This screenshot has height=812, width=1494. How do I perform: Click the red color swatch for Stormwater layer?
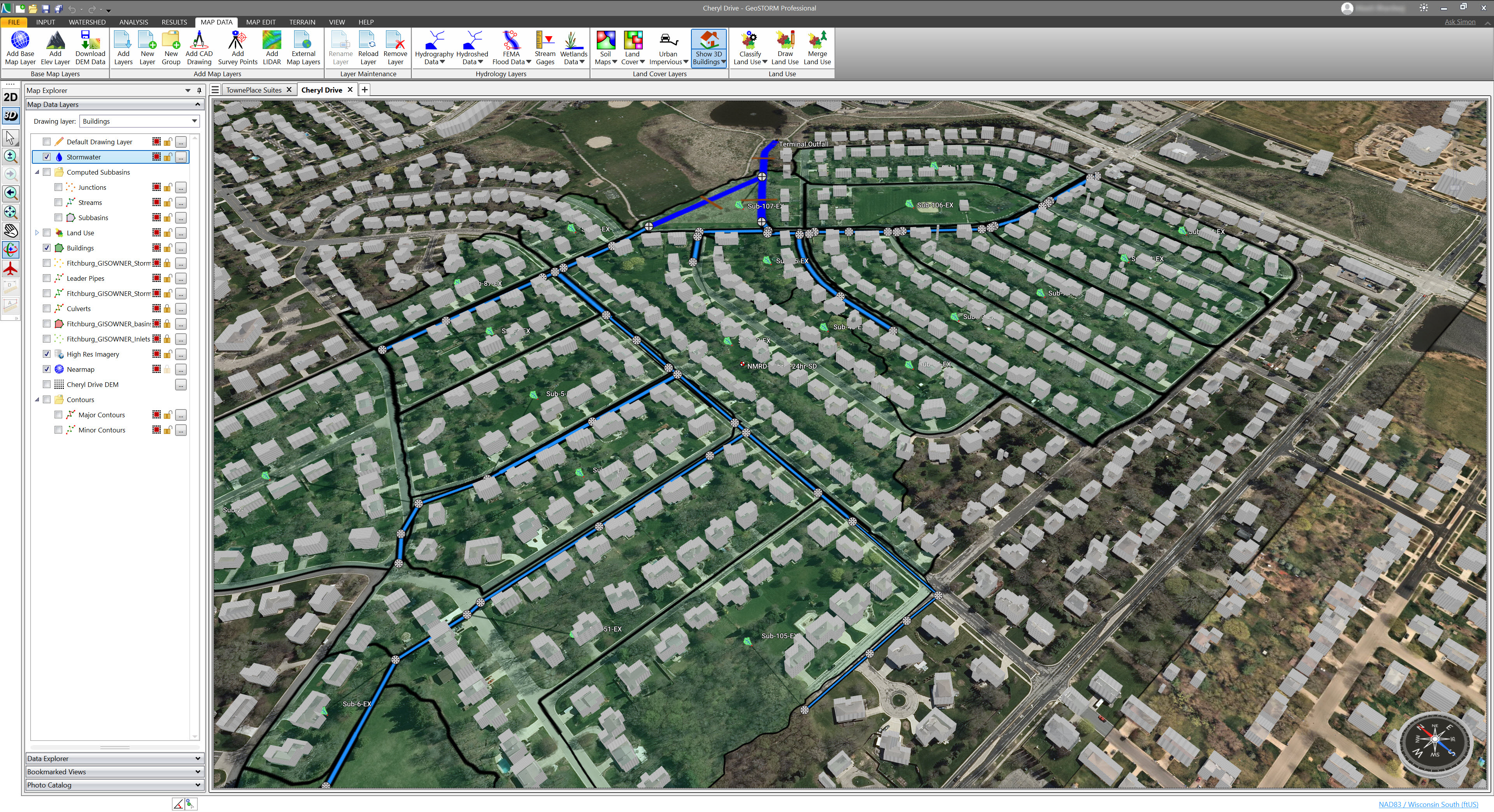point(156,157)
